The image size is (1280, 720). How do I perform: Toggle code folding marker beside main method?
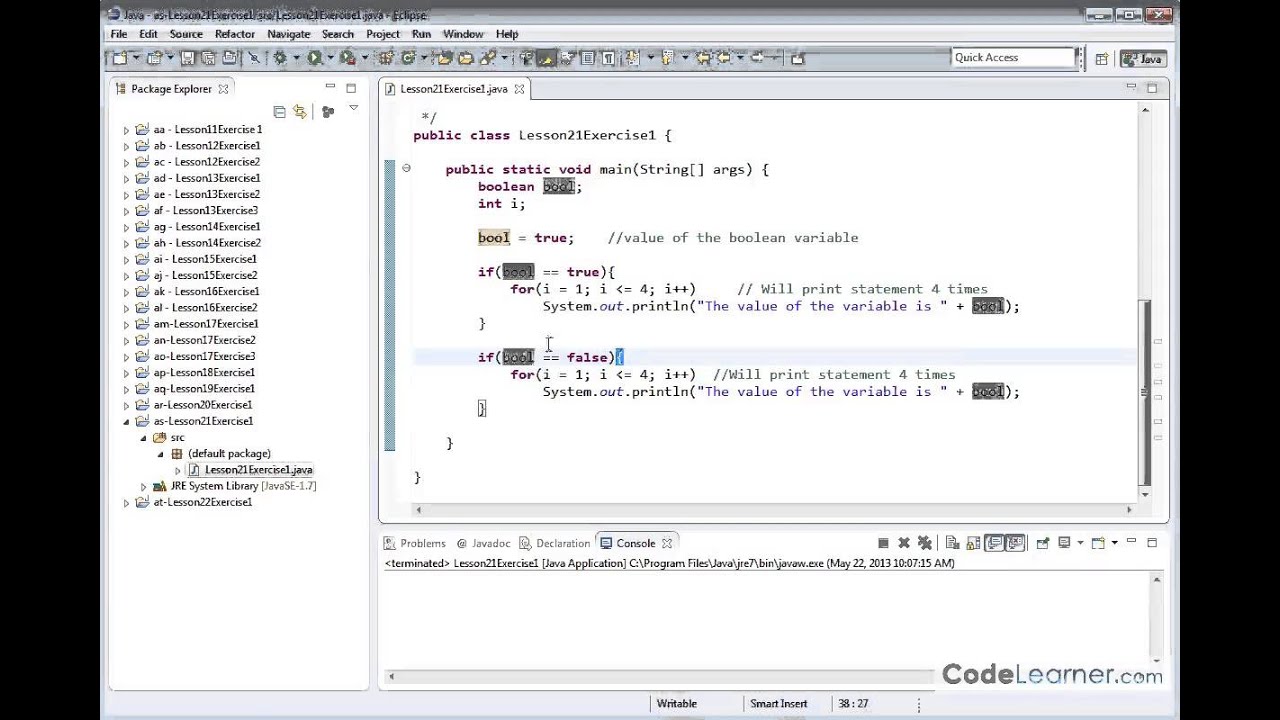(x=406, y=168)
